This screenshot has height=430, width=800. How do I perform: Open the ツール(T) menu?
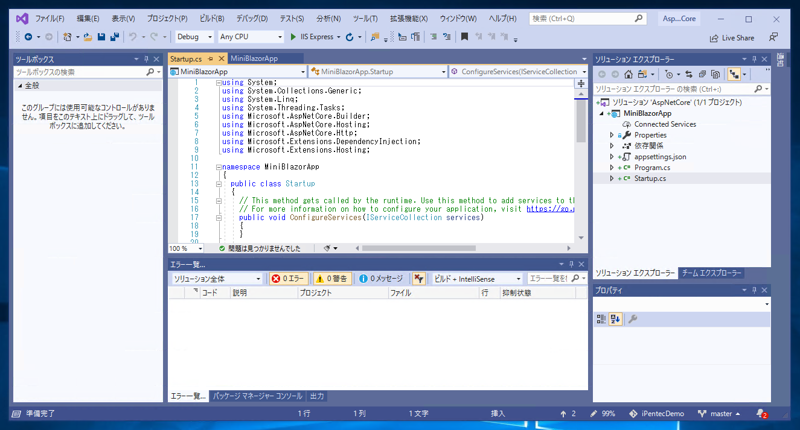[365, 19]
